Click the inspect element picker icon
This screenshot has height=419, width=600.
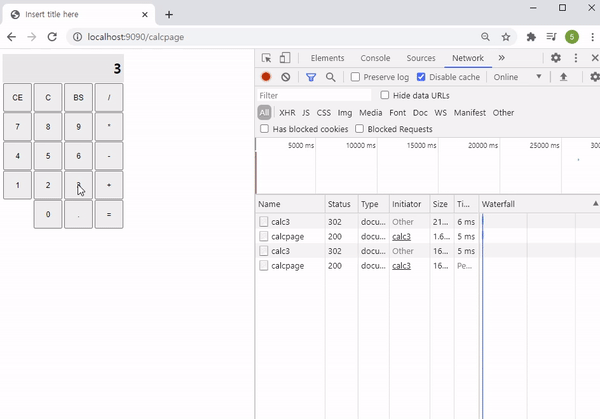(266, 58)
